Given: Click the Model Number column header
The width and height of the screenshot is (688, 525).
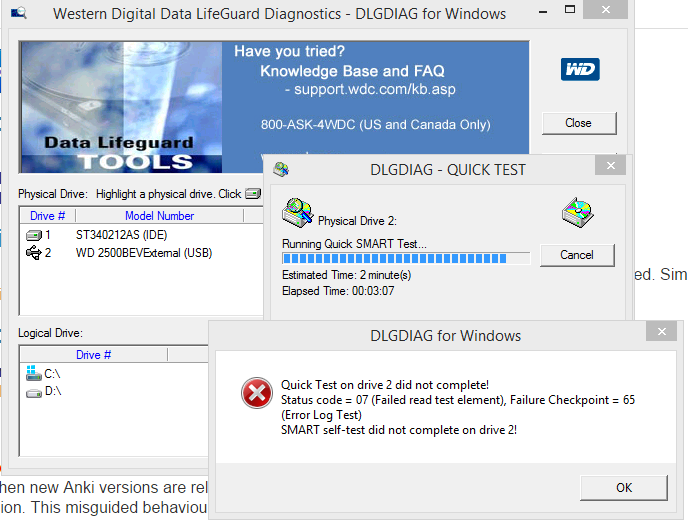Looking at the screenshot, I should coord(159,216).
